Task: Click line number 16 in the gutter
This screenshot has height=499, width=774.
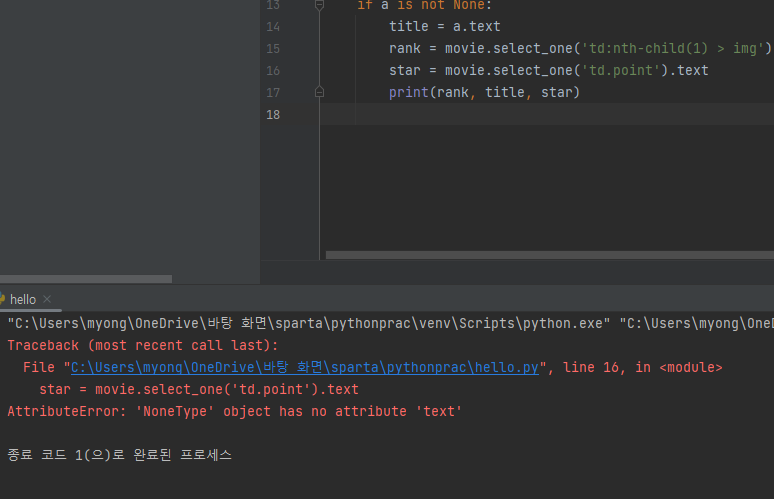Action: click(x=273, y=71)
